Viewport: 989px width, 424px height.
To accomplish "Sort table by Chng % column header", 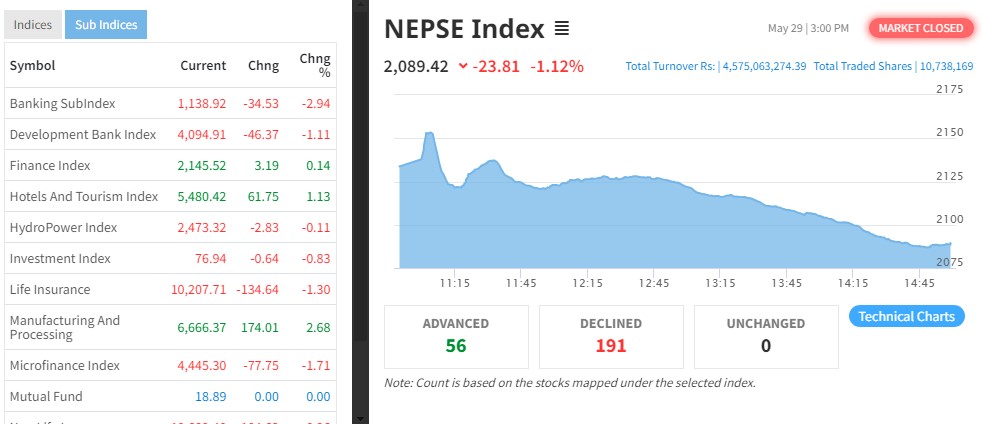I will pos(315,66).
